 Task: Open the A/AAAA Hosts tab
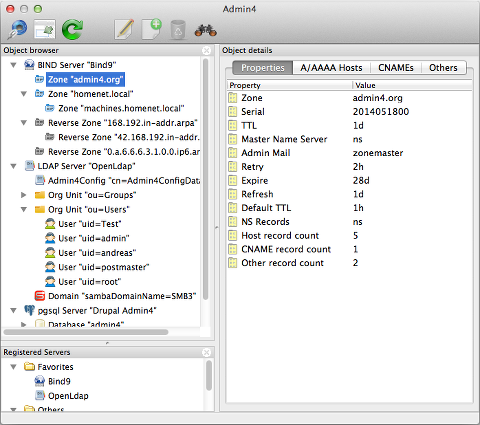331,68
